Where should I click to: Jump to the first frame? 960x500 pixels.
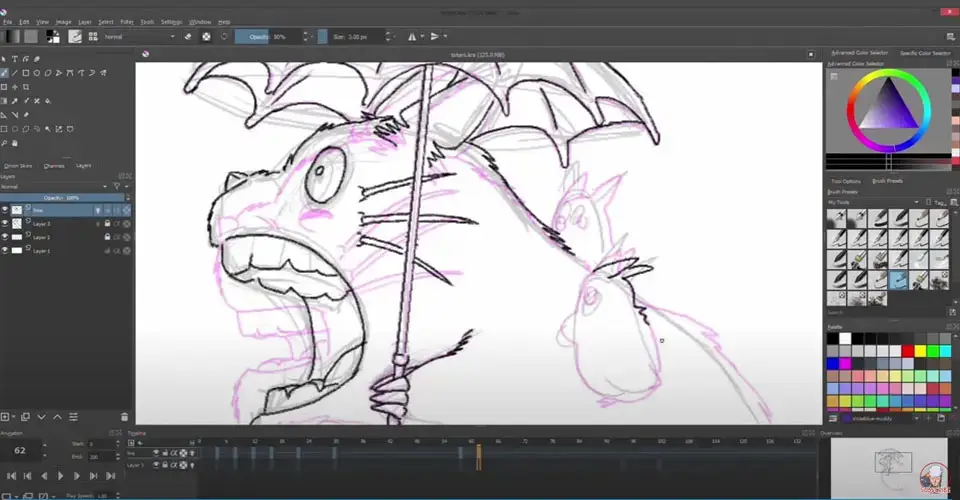tap(11, 476)
